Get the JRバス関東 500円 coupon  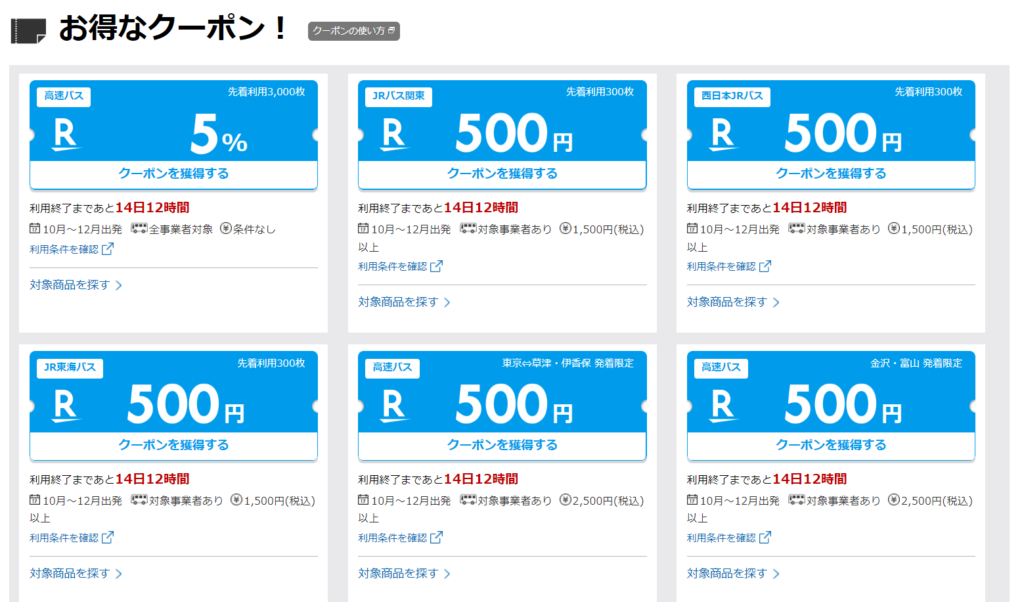pyautogui.click(x=502, y=174)
